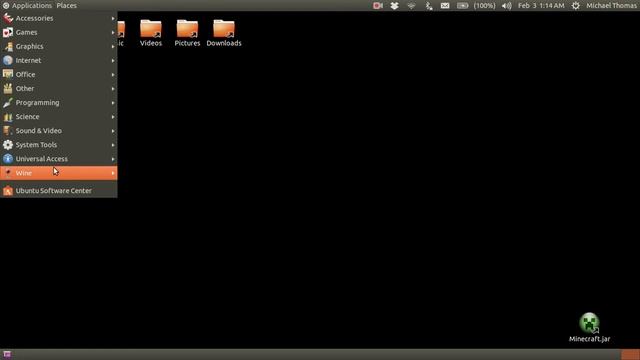Click the red screen recorder indicator
The height and width of the screenshot is (360, 640).
click(x=378, y=5)
